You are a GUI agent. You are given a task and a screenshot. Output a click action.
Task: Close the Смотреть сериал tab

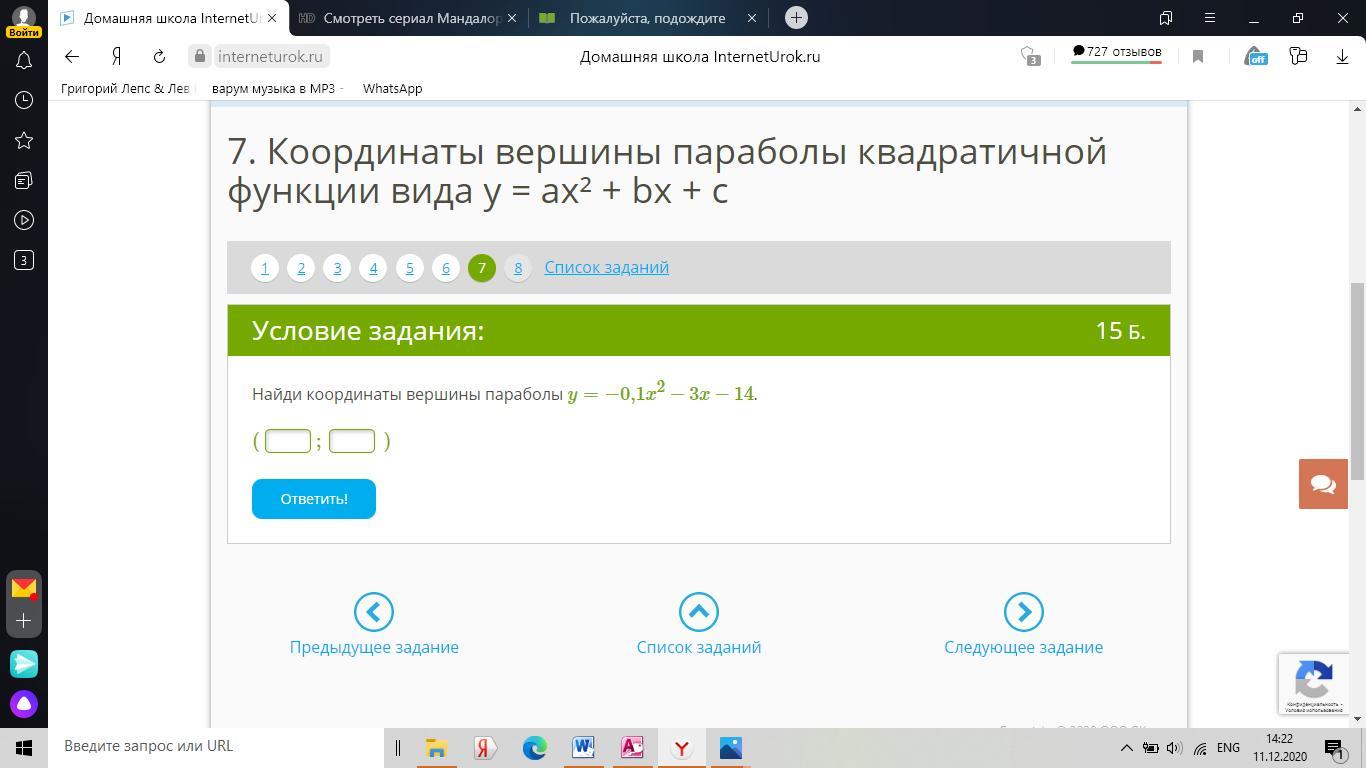[512, 18]
